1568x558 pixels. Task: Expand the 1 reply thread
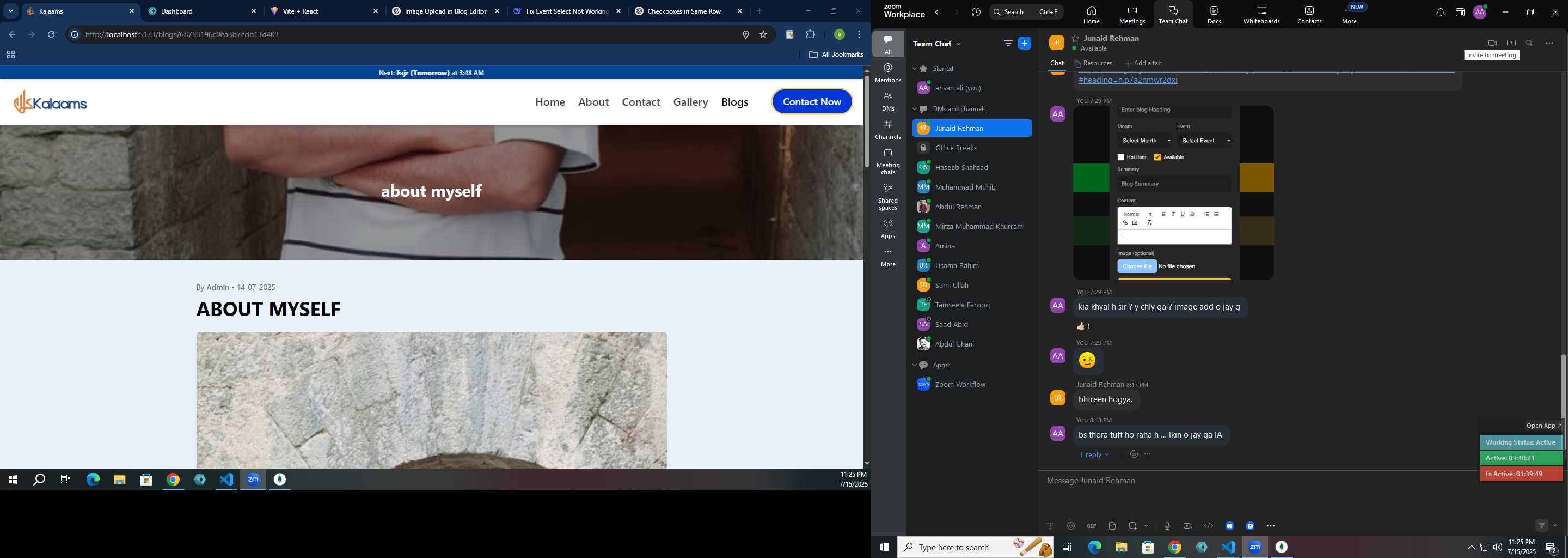tap(1094, 455)
